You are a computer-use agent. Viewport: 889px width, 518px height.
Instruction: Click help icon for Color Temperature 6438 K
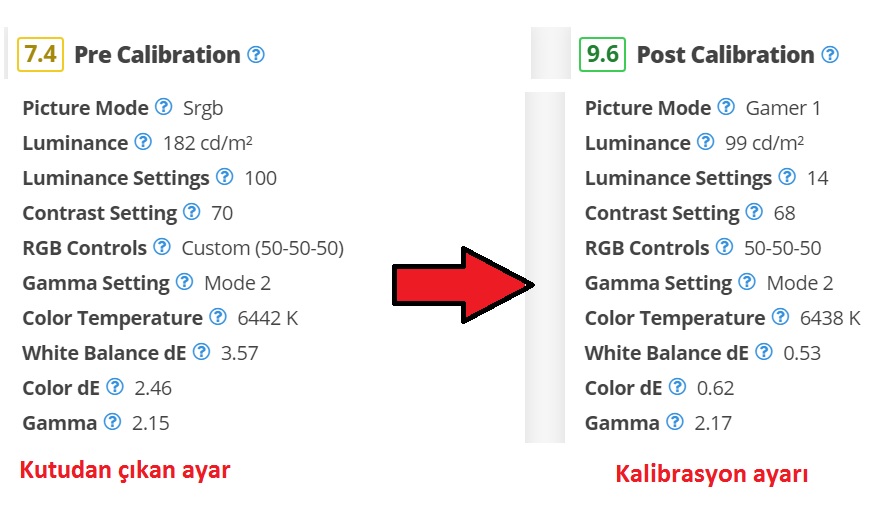click(781, 316)
